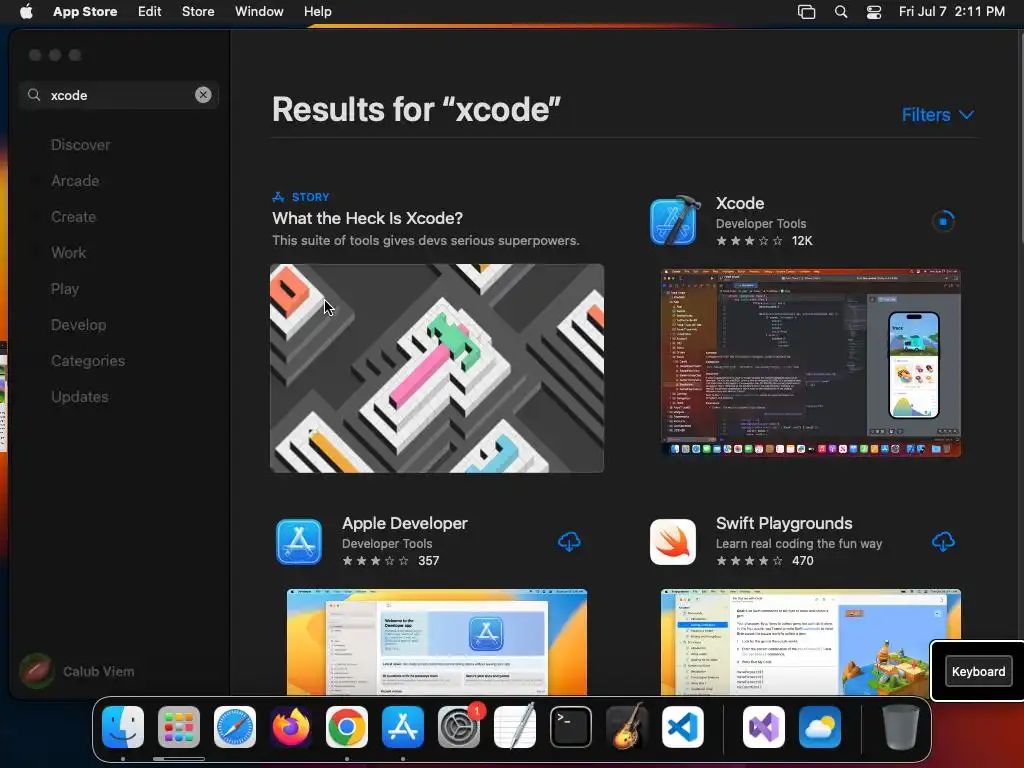
Task: Go to the Develop section
Action: click(78, 325)
